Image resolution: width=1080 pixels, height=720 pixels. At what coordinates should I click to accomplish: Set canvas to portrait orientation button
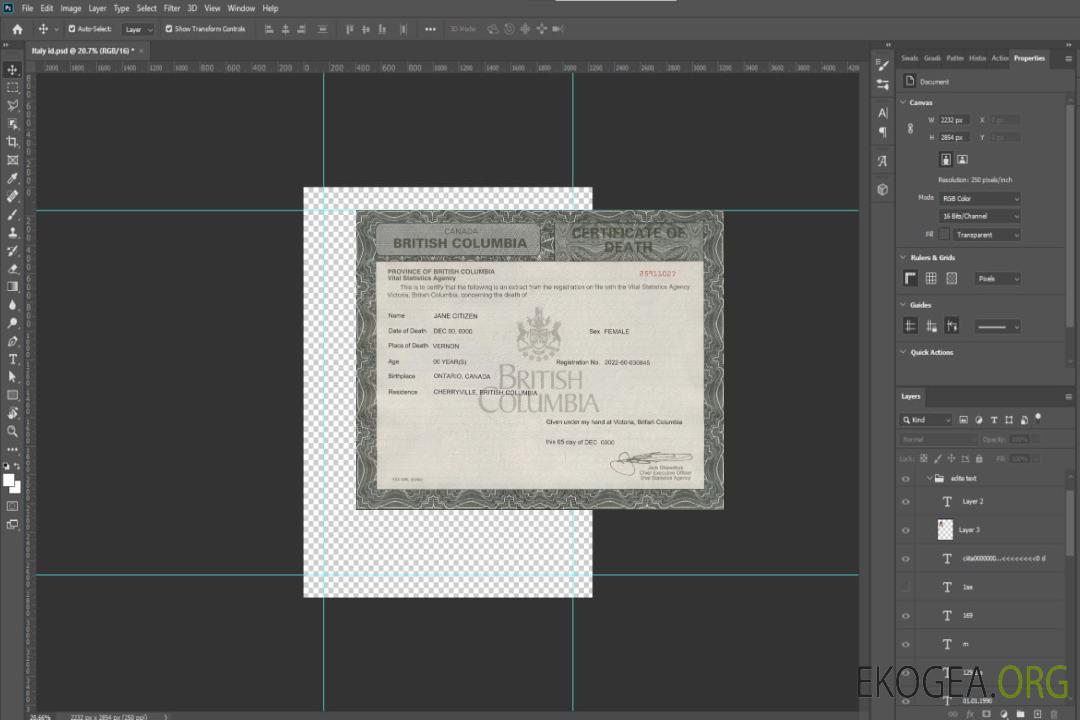pyautogui.click(x=946, y=160)
